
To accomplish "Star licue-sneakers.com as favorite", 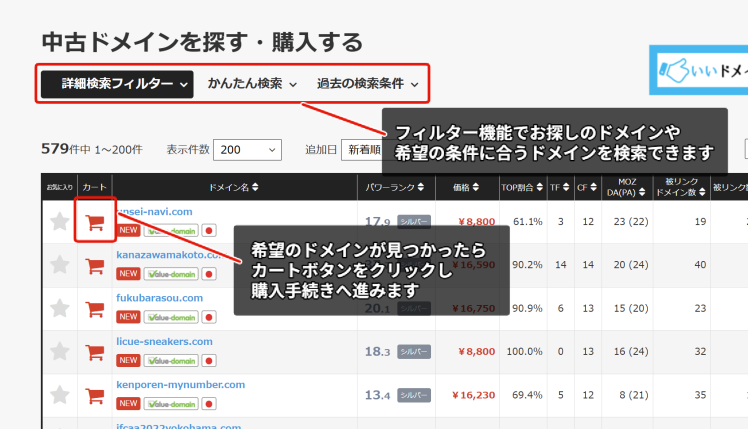I will 60,352.
